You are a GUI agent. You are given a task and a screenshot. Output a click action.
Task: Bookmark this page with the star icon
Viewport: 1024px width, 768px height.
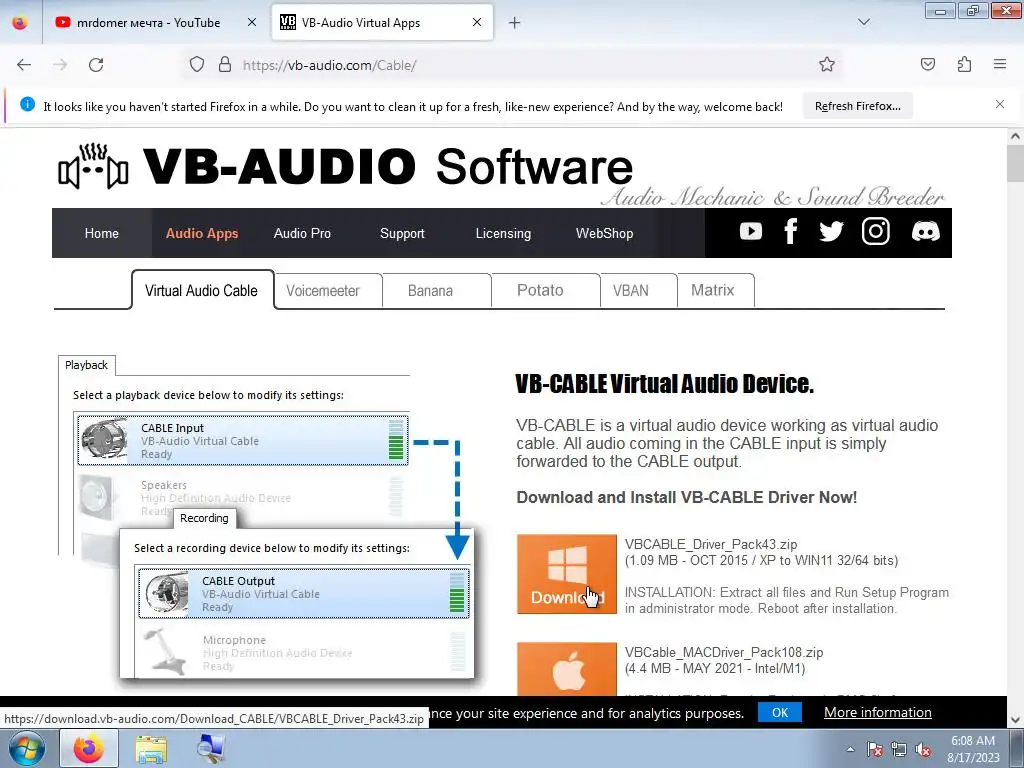tap(827, 65)
